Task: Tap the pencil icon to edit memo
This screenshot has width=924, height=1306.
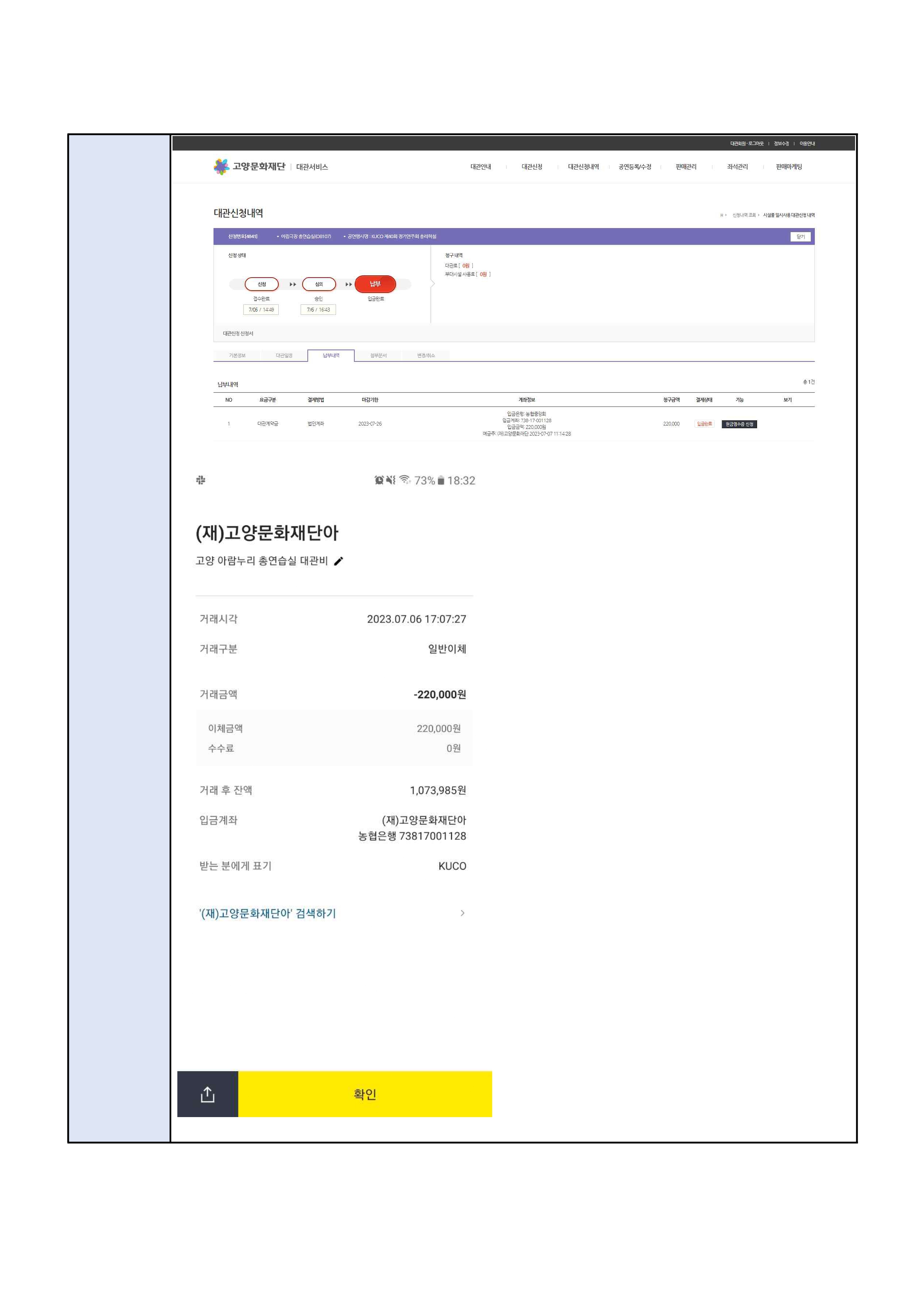Action: [339, 561]
